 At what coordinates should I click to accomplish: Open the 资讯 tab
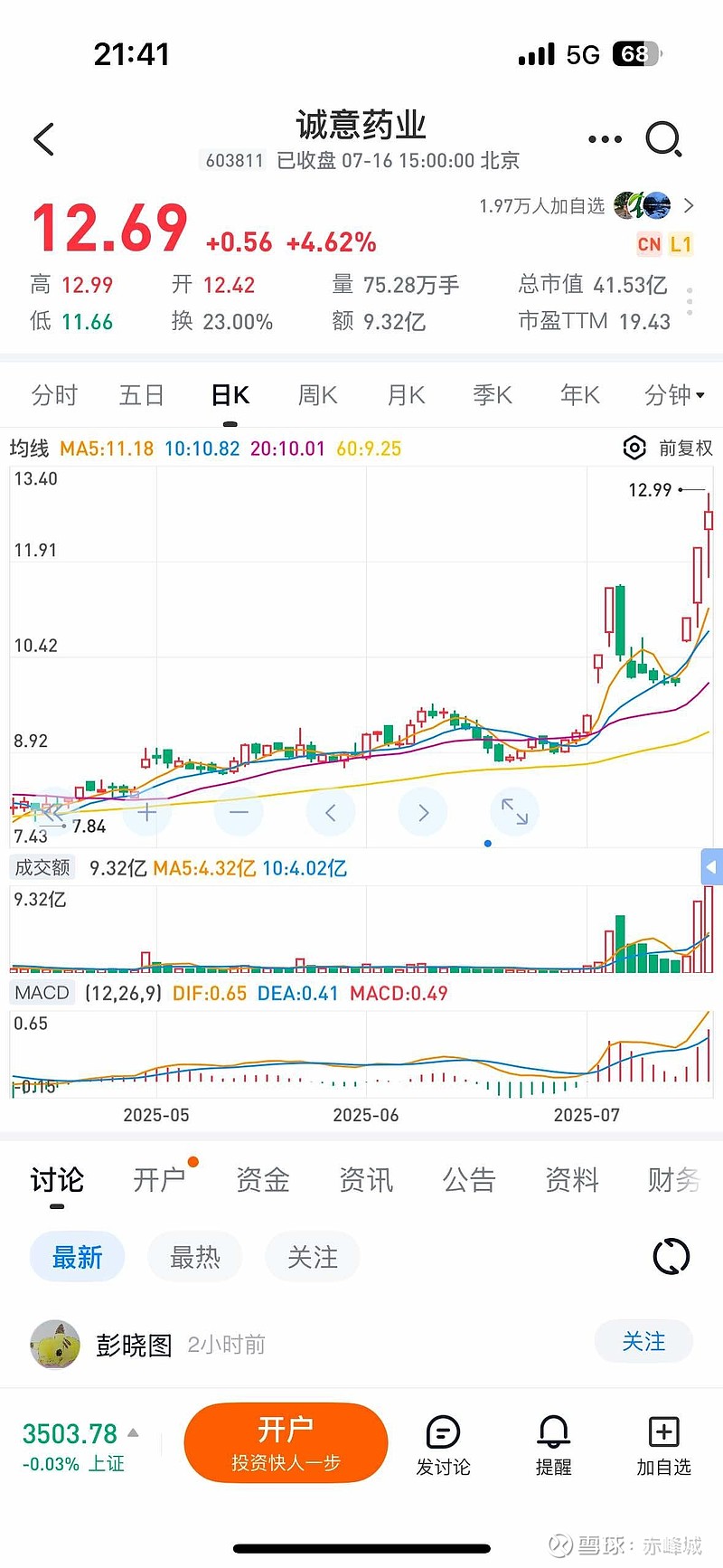click(x=366, y=1179)
